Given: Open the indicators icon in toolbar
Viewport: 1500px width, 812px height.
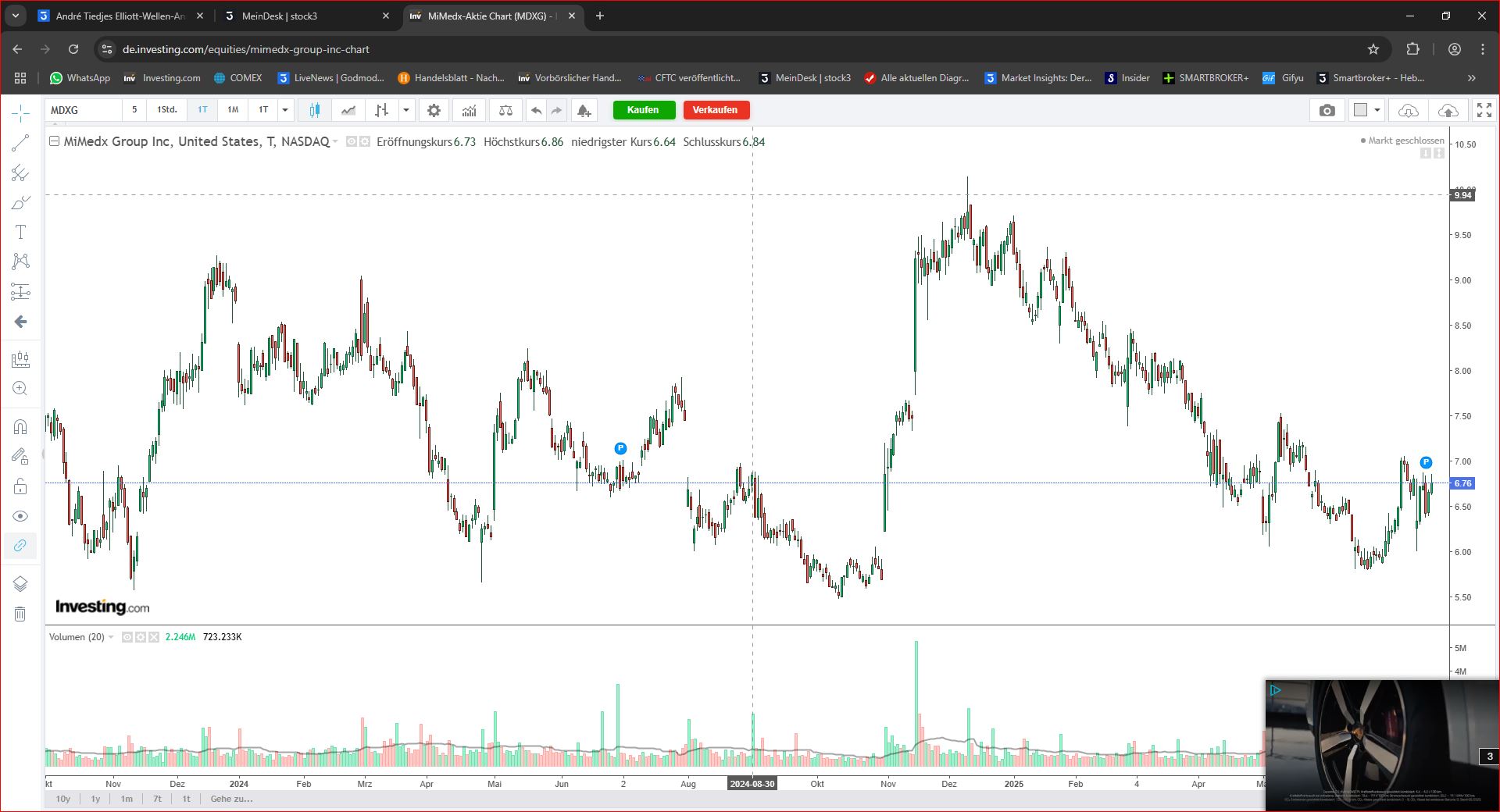Looking at the screenshot, I should coord(469,110).
